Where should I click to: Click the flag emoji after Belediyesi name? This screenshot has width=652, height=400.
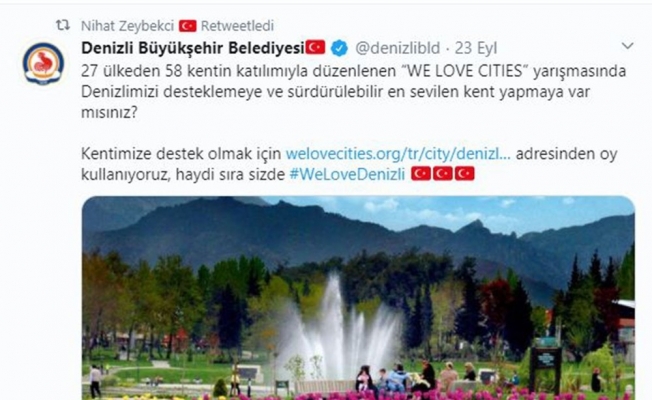coord(316,47)
